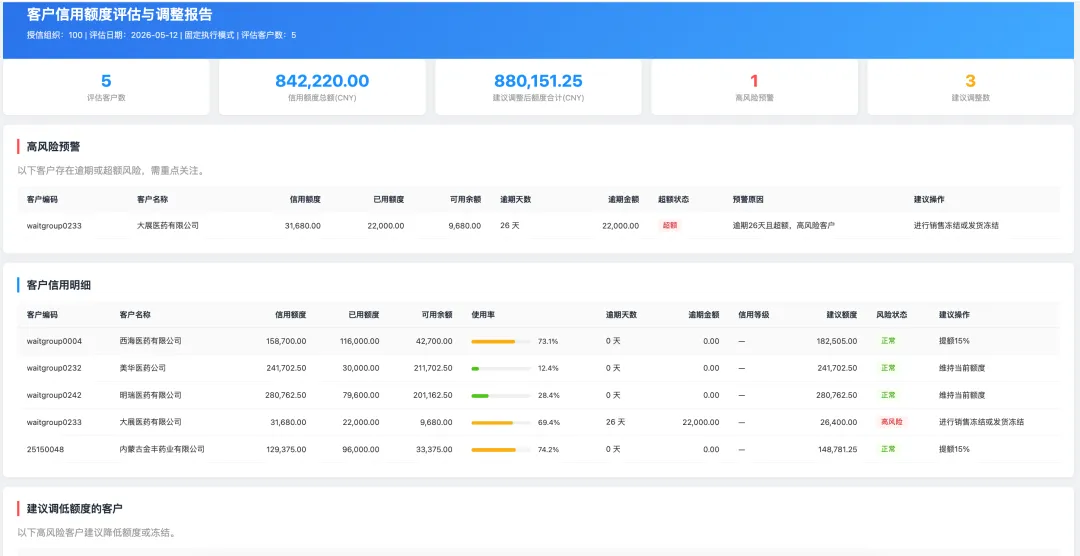Viewport: 1080px width, 556px height.
Task: Select customer code waitgroup0004 row
Action: pyautogui.click(x=539, y=341)
